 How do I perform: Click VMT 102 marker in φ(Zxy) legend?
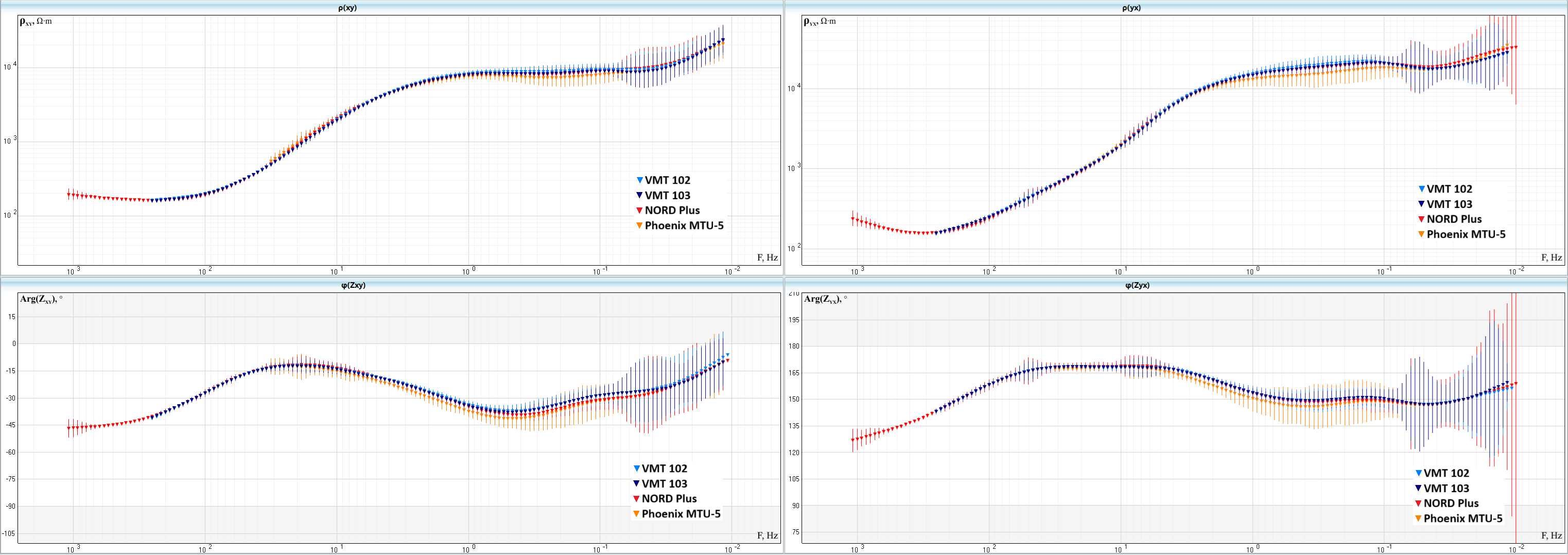636,469
